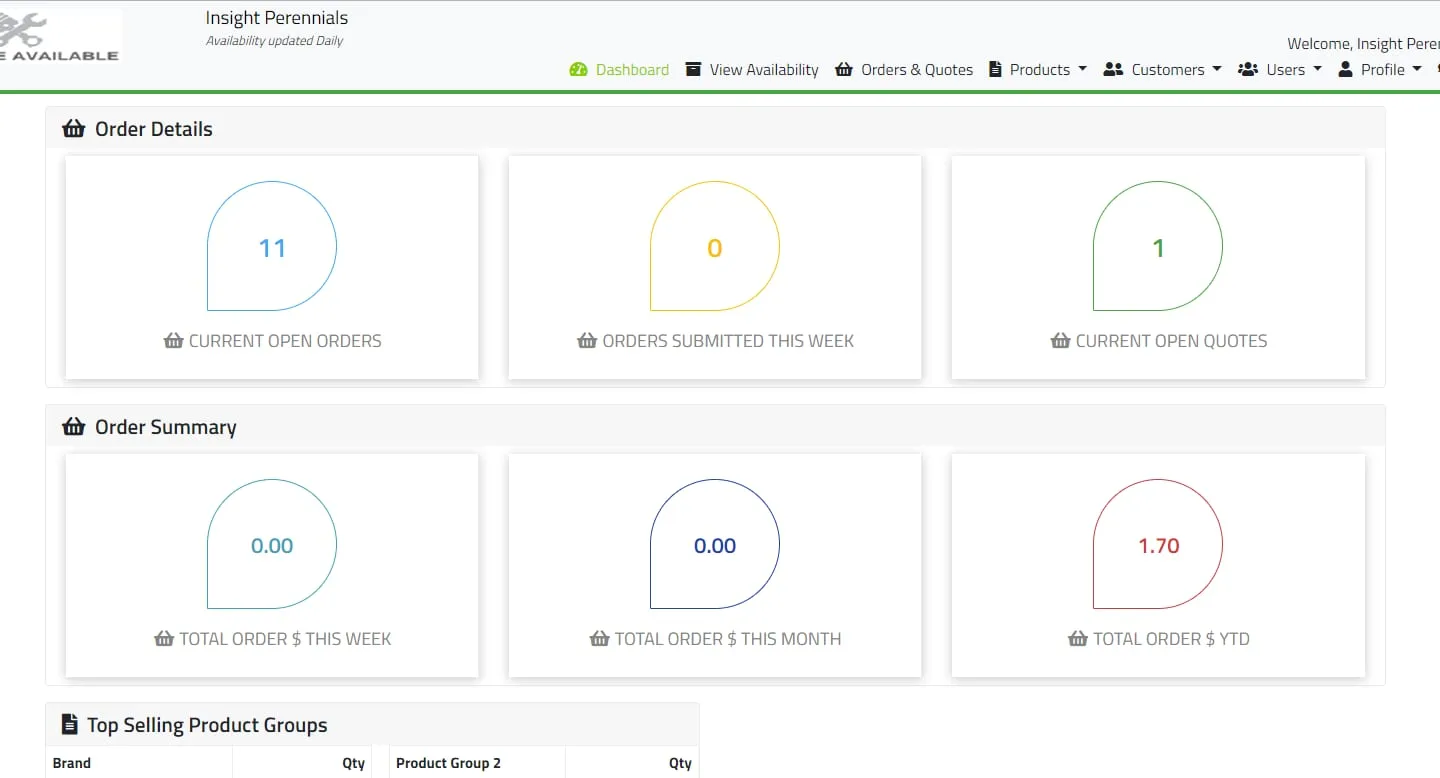This screenshot has height=778, width=1440.
Task: Click basket icon beside Total Order $ This Week
Action: click(x=164, y=639)
